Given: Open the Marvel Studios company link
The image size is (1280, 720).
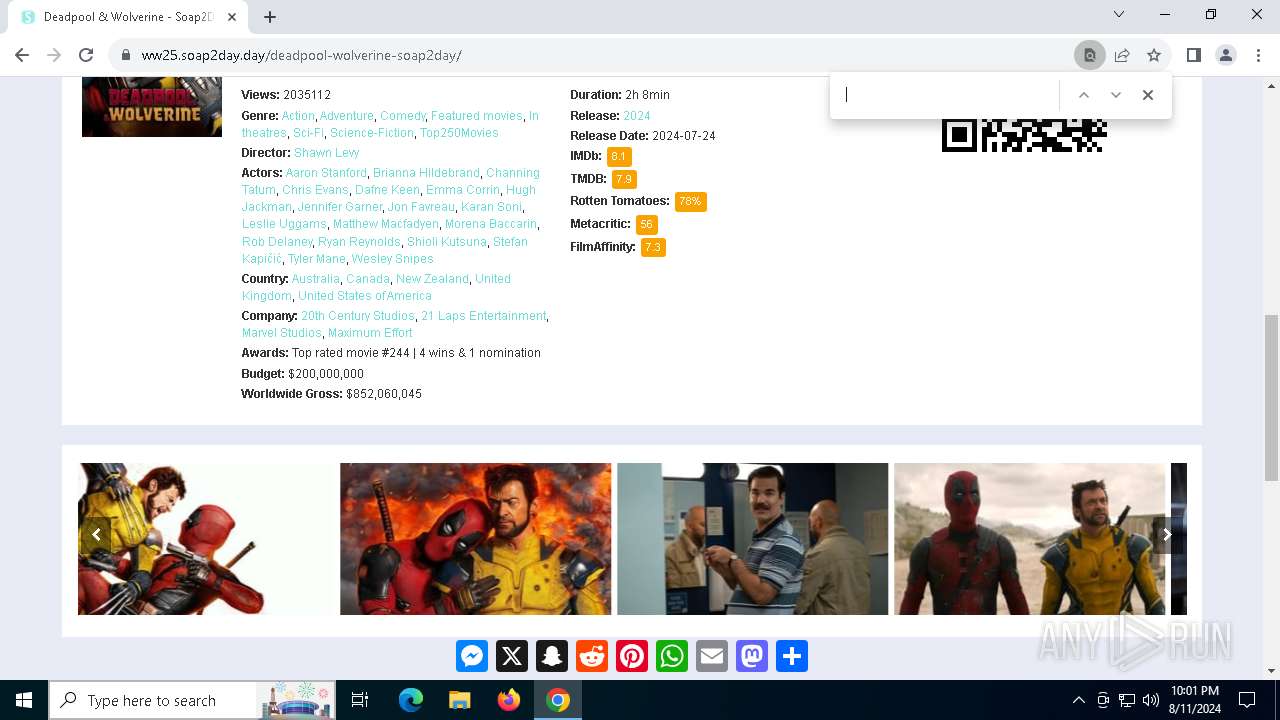Looking at the screenshot, I should (282, 333).
